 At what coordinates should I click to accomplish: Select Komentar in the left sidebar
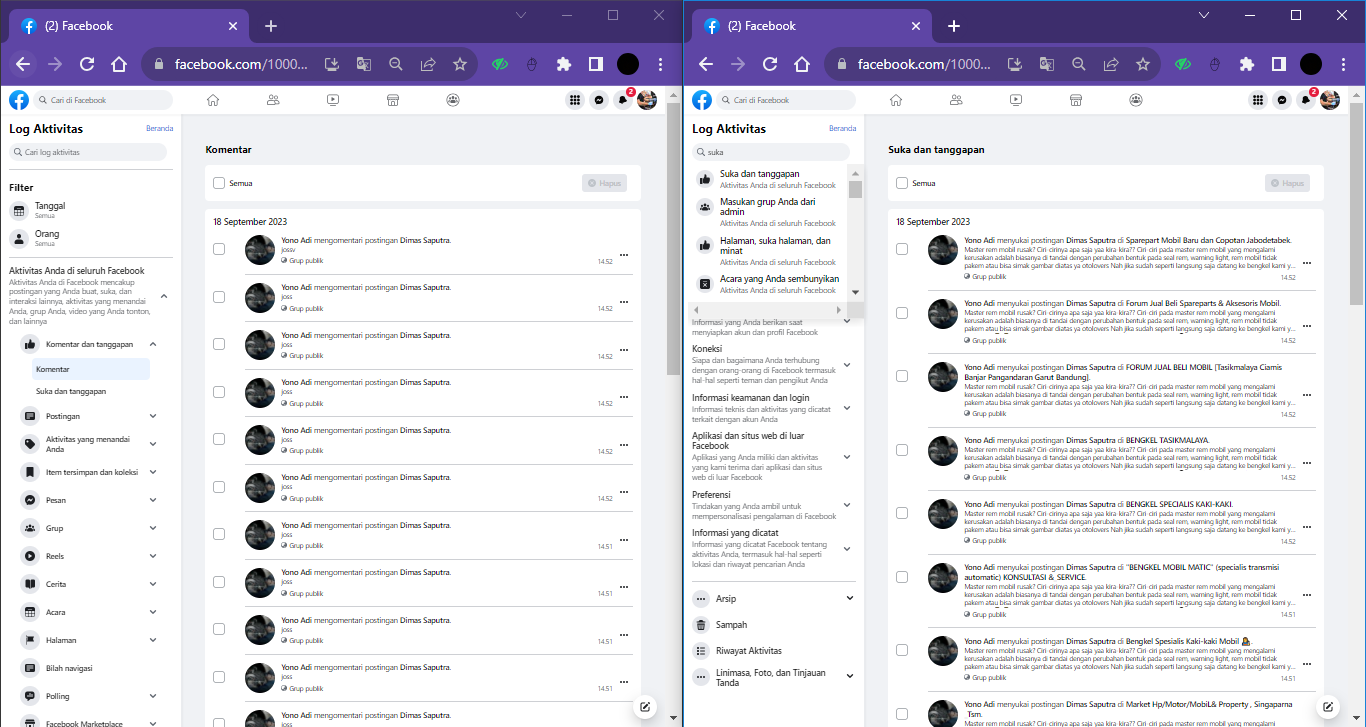coord(90,369)
